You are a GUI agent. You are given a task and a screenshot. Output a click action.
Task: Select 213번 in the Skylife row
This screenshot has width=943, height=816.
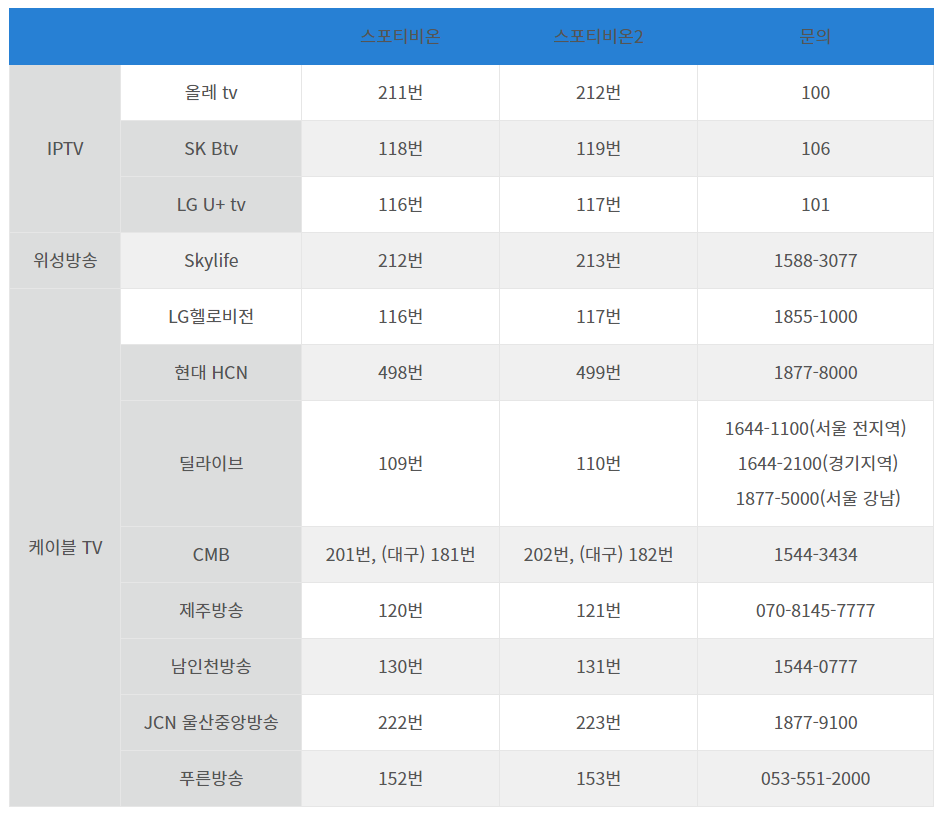(x=598, y=260)
